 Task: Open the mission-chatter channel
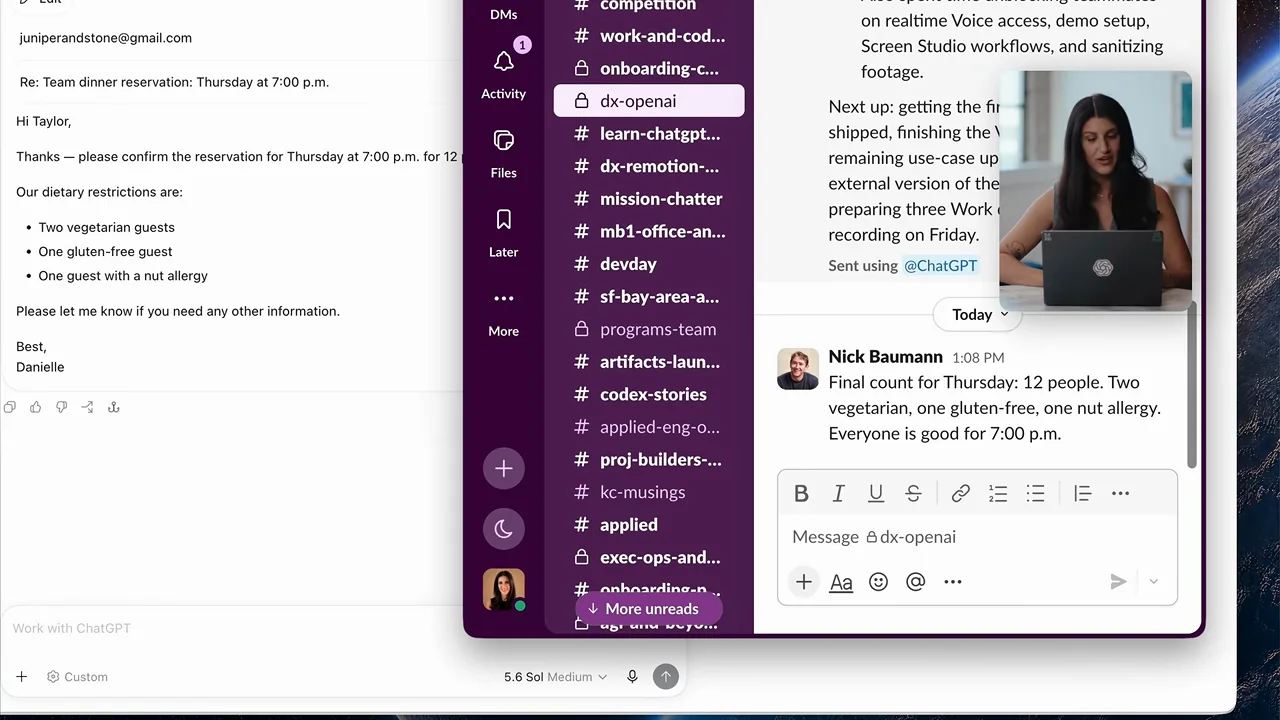click(x=649, y=199)
